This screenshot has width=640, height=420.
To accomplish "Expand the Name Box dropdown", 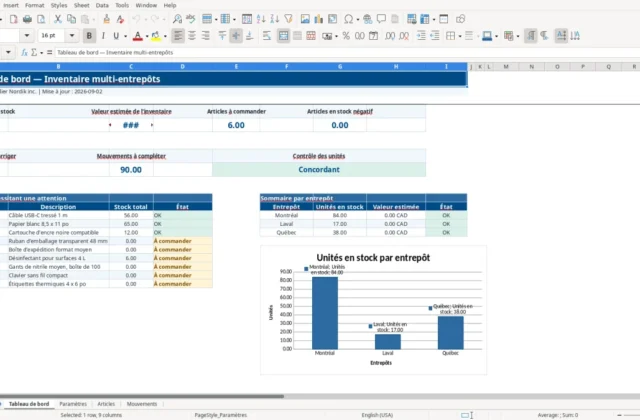I will click(x=8, y=52).
